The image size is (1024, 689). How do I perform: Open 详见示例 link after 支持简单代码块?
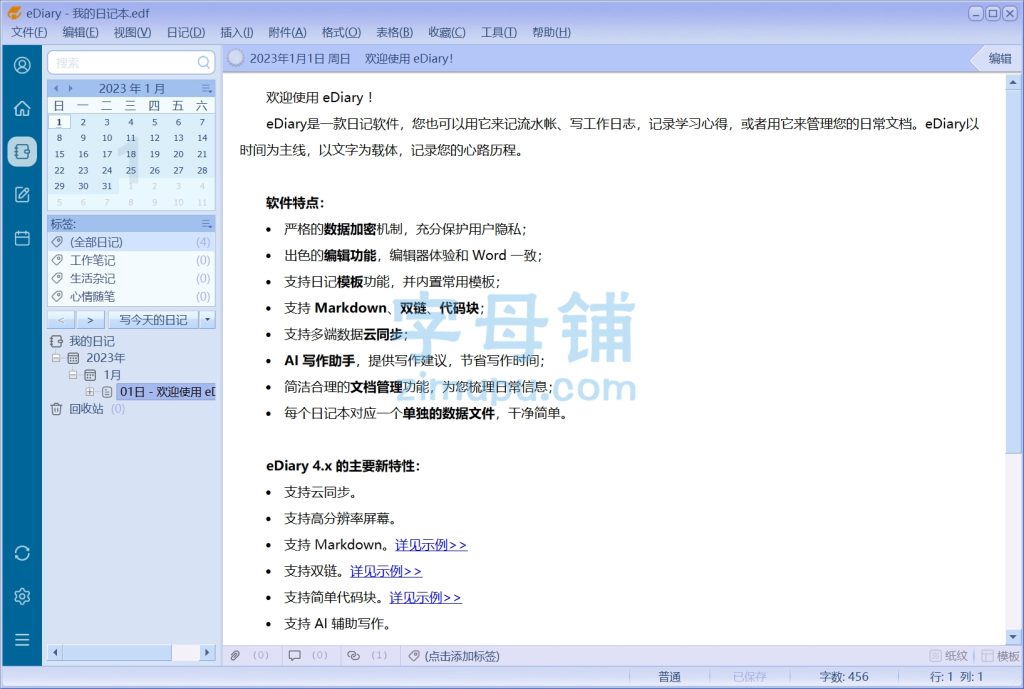tap(425, 598)
